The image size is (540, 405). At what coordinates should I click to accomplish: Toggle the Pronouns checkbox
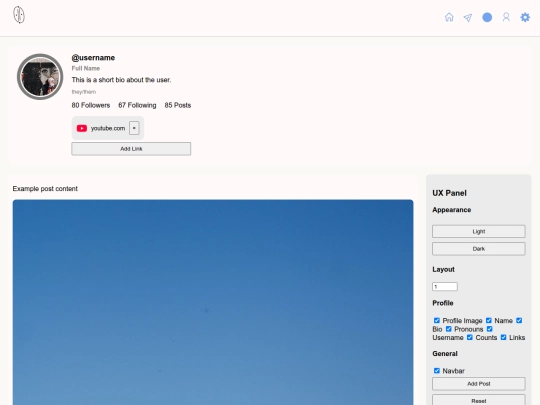click(x=448, y=329)
